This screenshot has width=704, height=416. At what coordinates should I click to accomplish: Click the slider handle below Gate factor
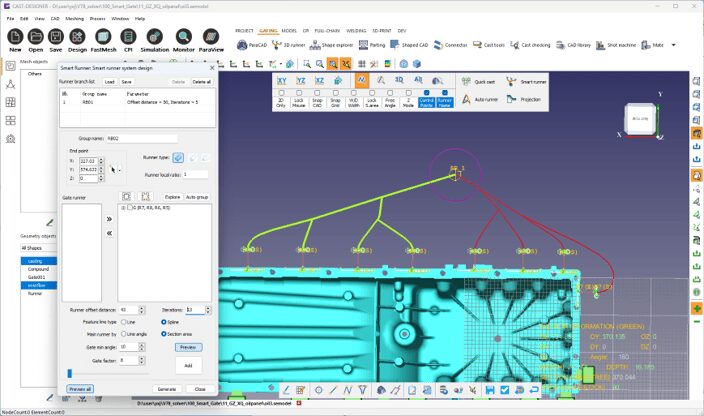(71, 373)
